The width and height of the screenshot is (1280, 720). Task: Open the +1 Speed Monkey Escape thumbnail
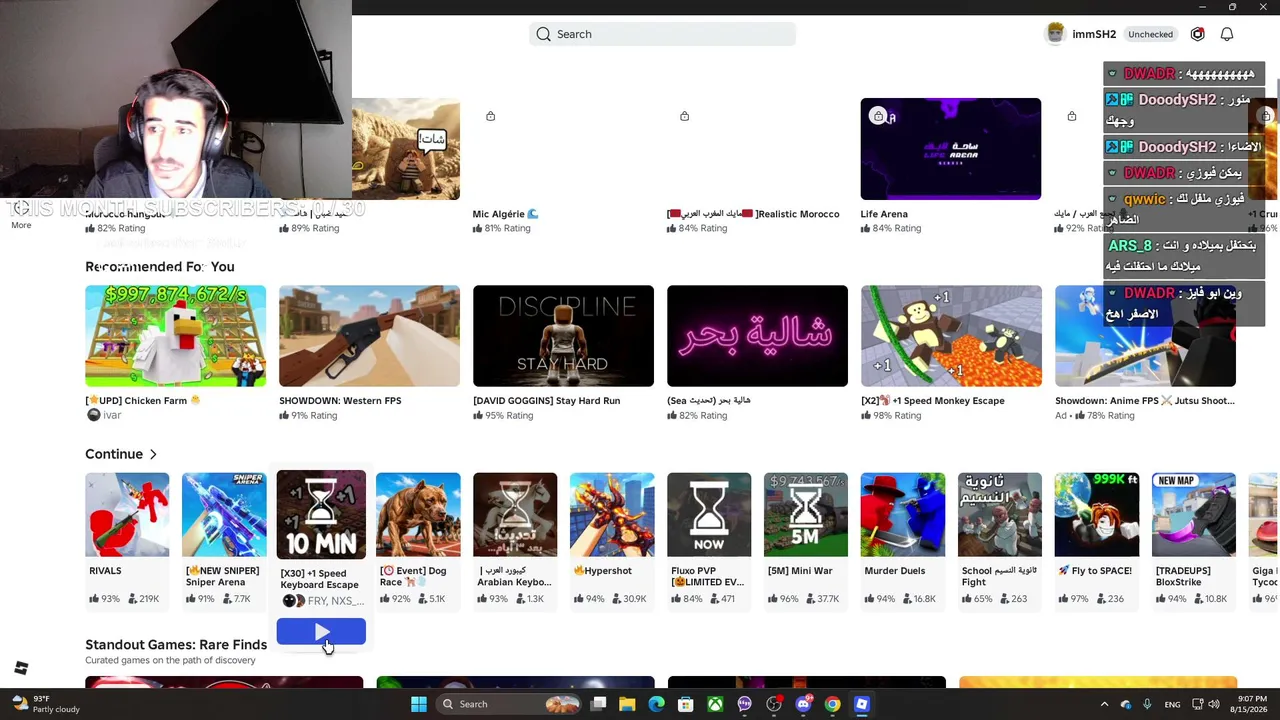pyautogui.click(x=951, y=336)
